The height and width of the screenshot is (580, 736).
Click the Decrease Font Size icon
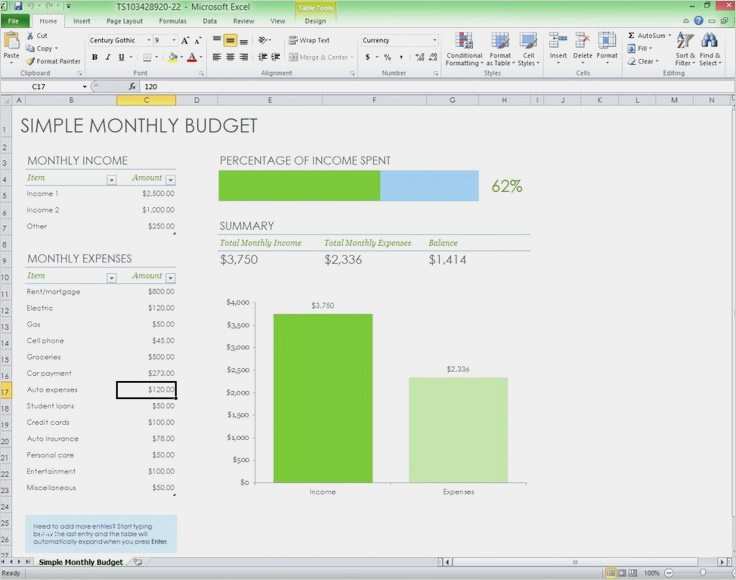(x=198, y=41)
